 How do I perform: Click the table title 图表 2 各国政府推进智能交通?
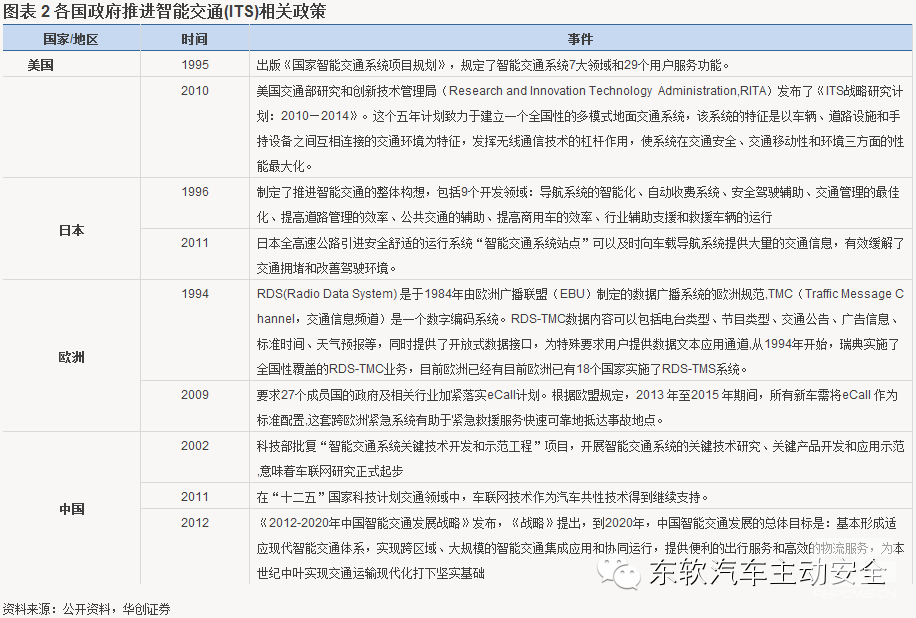(164, 12)
